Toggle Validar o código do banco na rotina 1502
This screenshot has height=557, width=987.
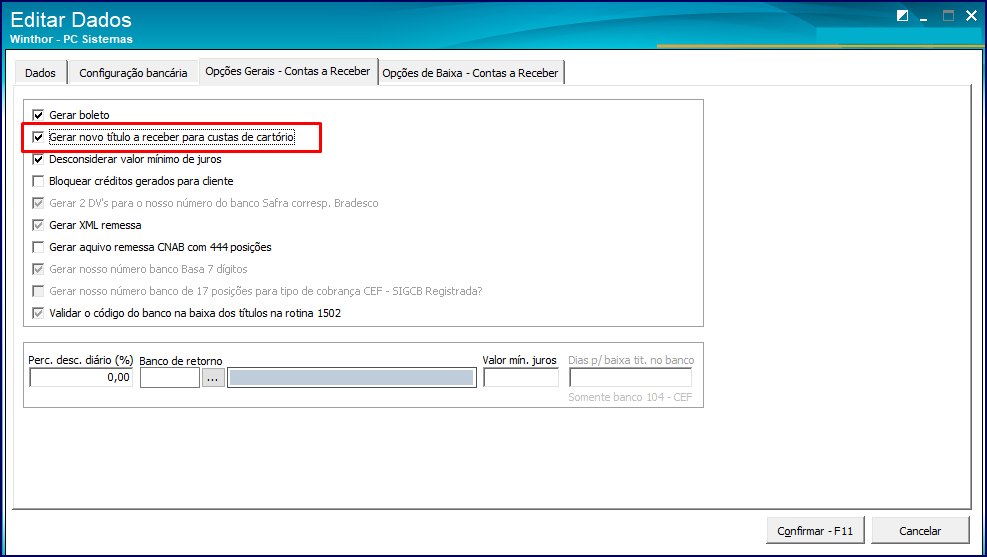[38, 313]
